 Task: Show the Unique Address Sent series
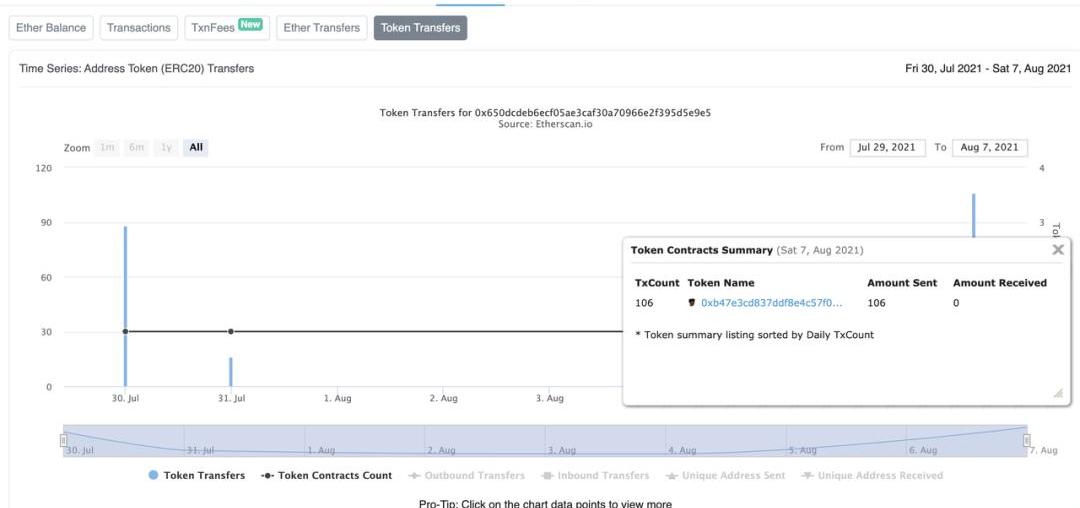coord(727,475)
